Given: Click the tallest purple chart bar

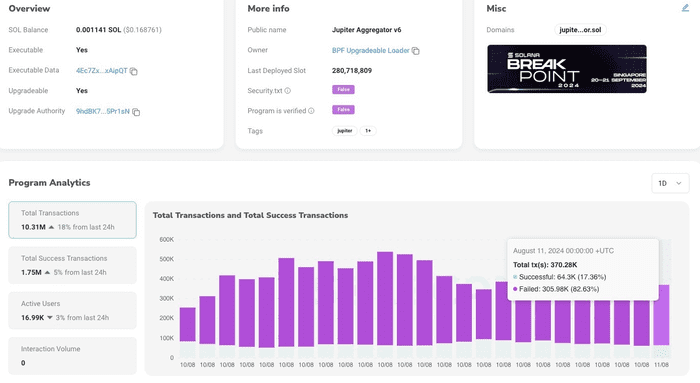Looking at the screenshot, I should pos(385,299).
